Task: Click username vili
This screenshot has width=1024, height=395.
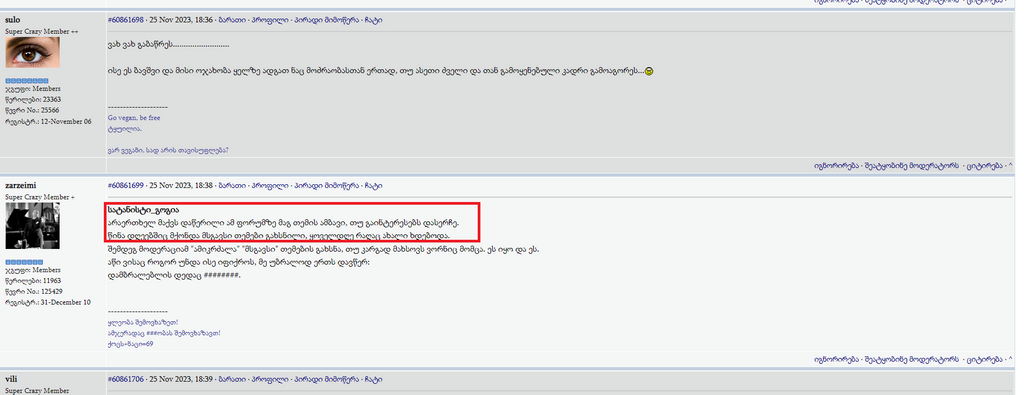Action: click(x=11, y=379)
